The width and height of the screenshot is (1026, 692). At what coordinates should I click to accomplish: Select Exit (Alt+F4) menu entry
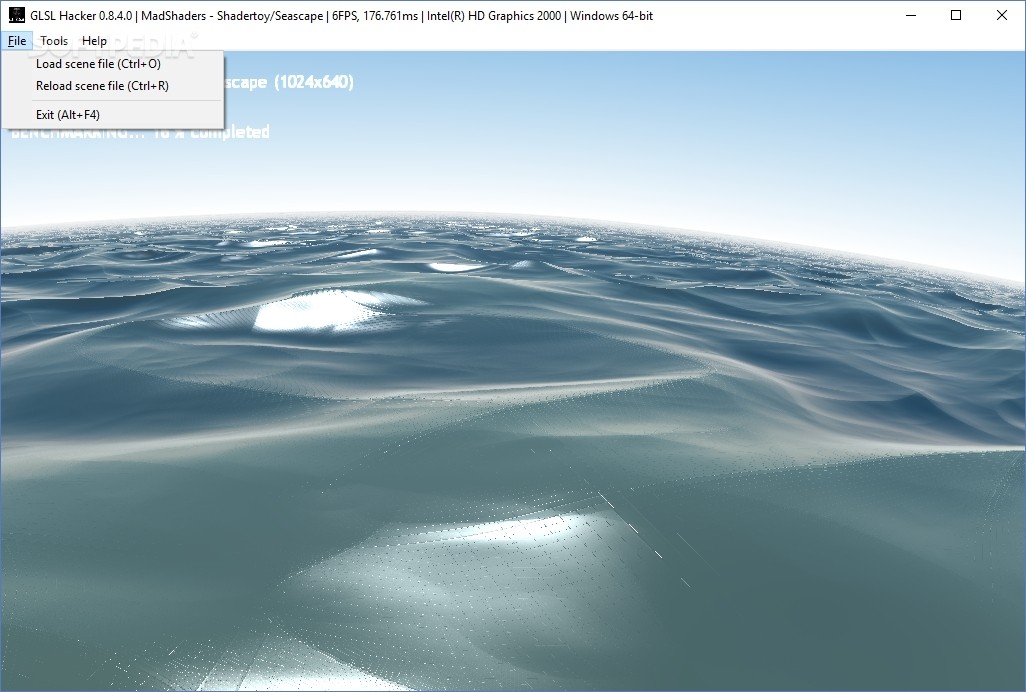point(113,114)
